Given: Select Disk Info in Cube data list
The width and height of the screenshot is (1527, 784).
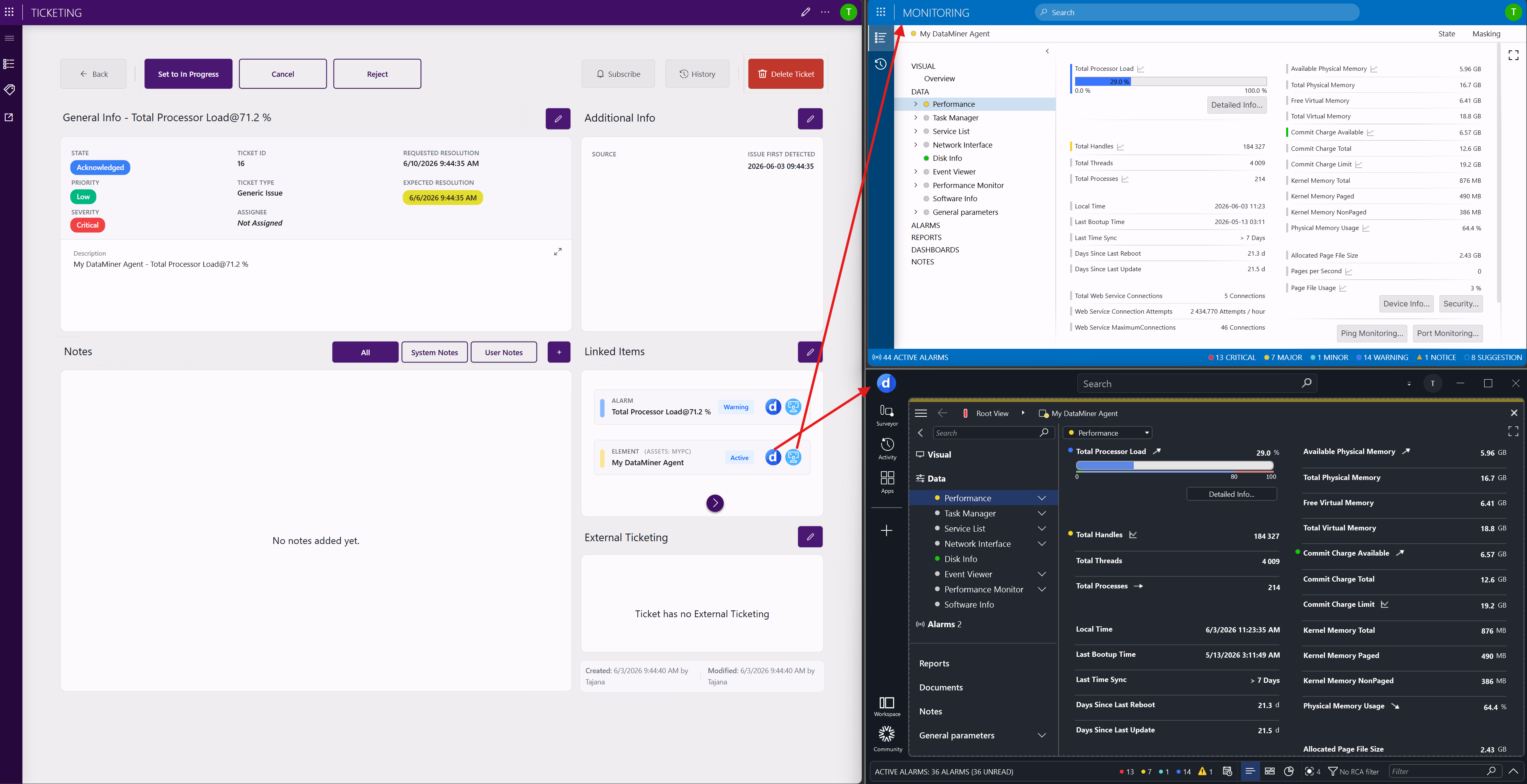Looking at the screenshot, I should point(960,559).
